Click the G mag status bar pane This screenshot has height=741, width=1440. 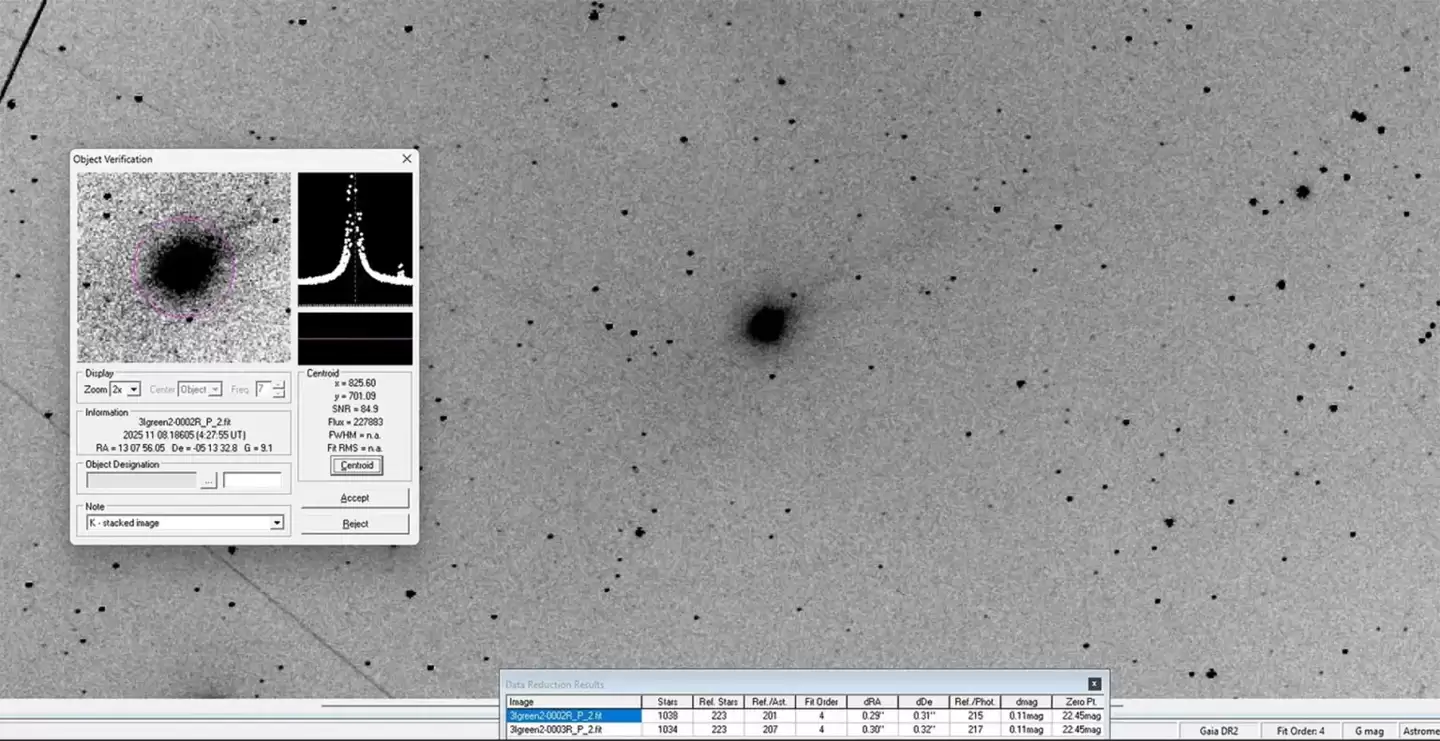pos(1369,731)
